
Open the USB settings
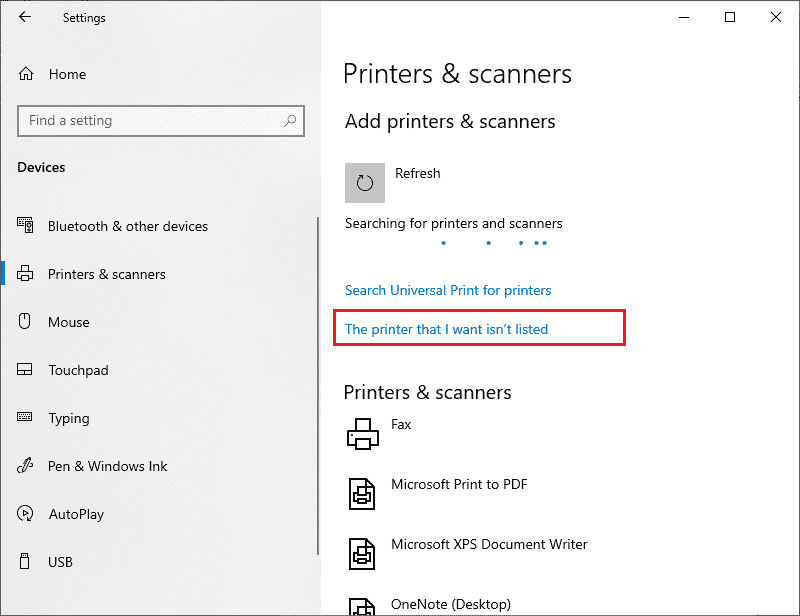coord(60,562)
